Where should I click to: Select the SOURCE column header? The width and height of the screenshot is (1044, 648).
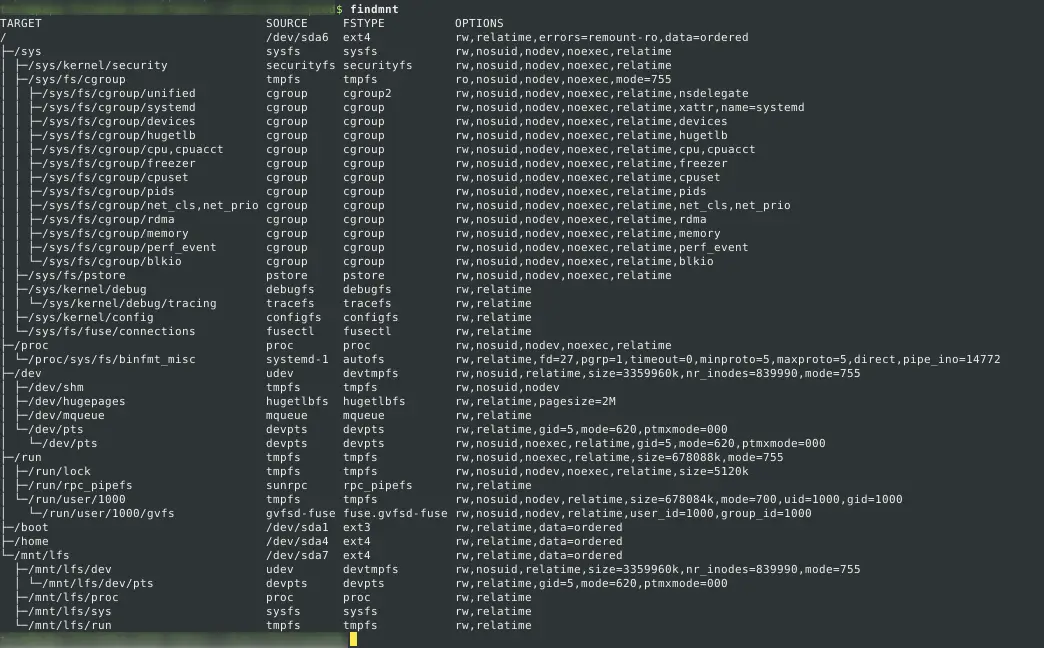287,23
